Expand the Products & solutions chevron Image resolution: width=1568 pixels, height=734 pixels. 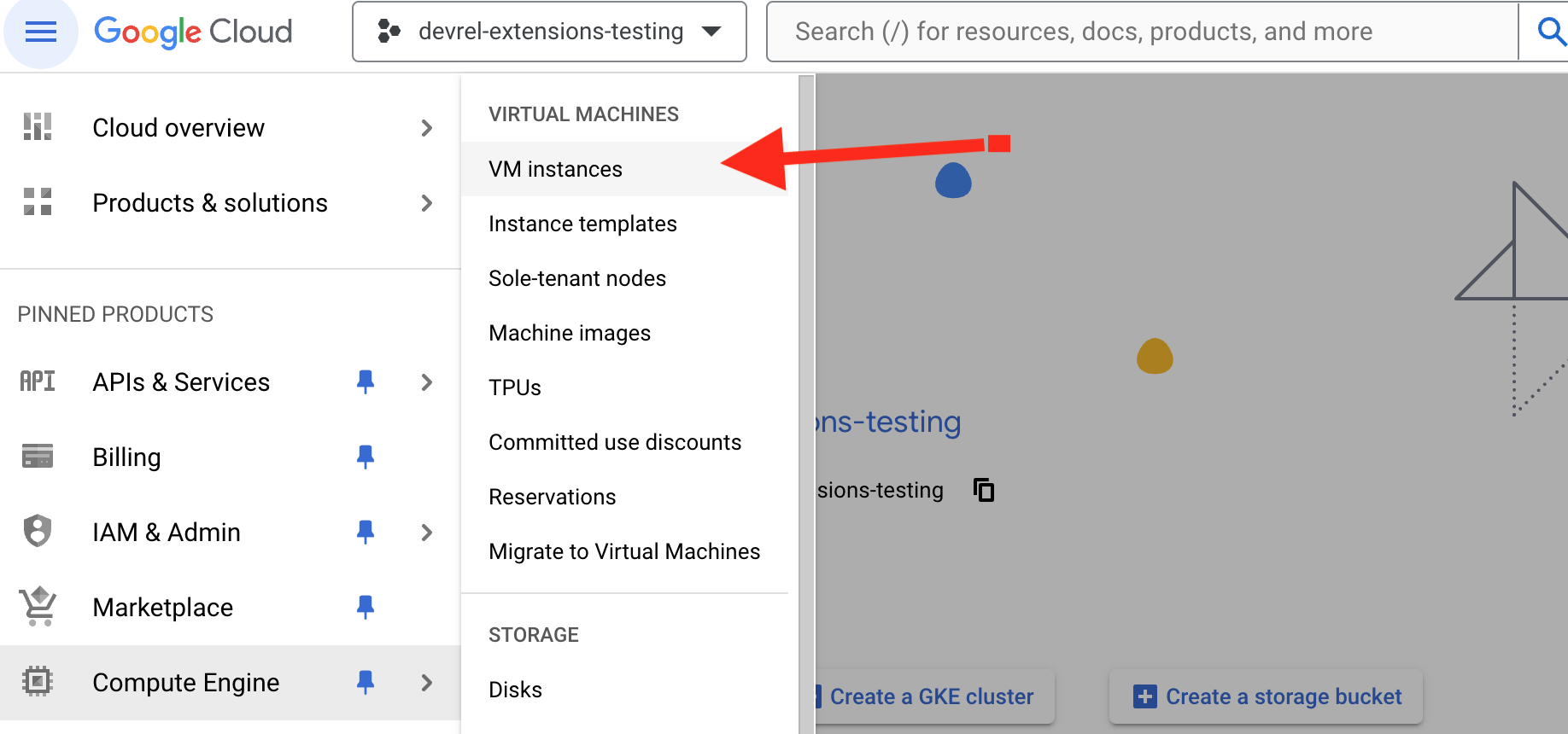[427, 203]
